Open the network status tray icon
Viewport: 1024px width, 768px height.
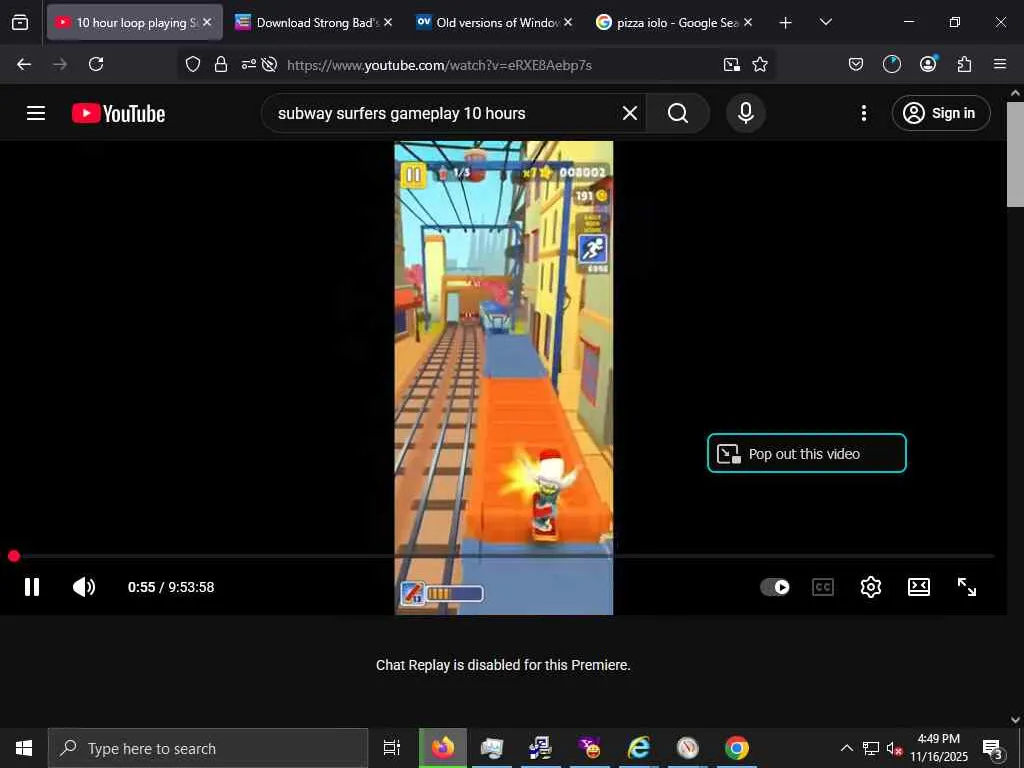click(871, 748)
